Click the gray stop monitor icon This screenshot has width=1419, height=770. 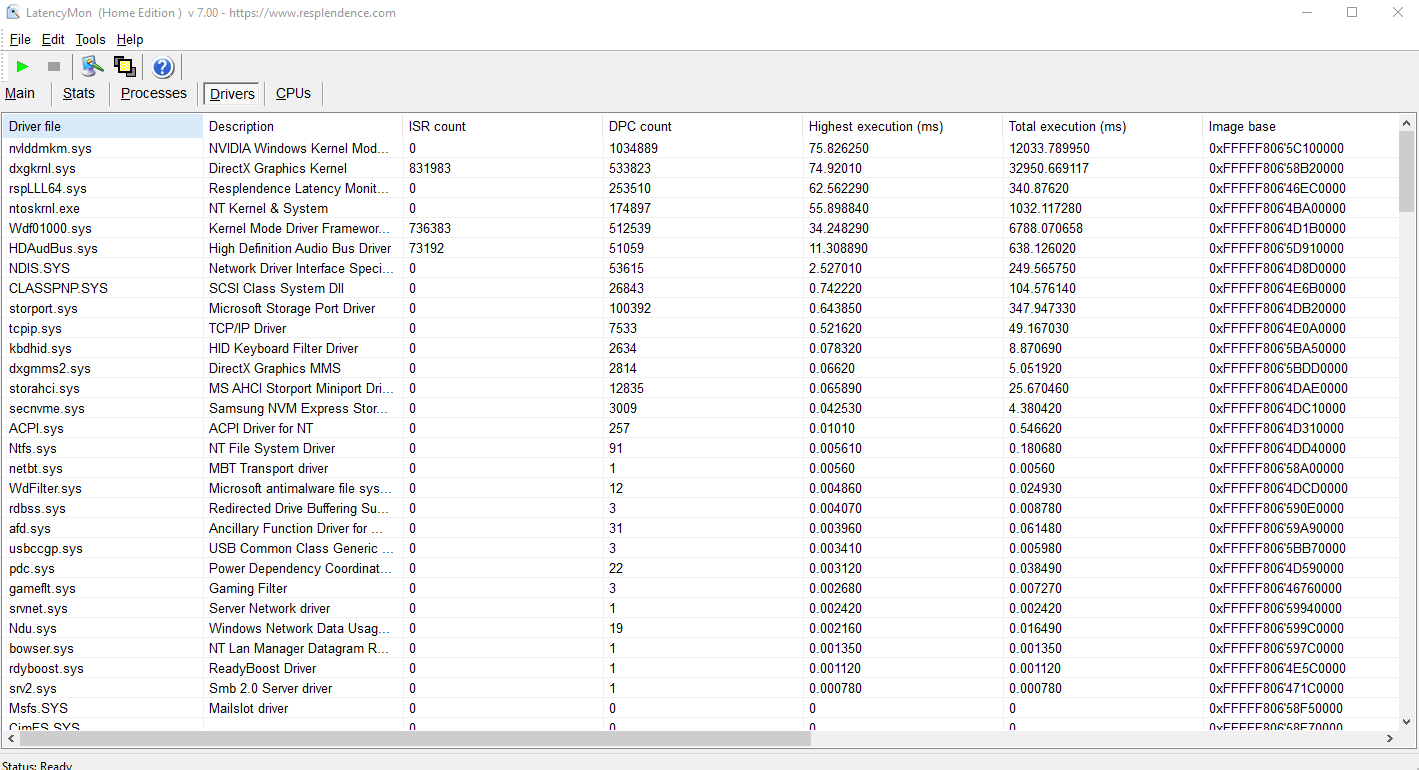(54, 67)
